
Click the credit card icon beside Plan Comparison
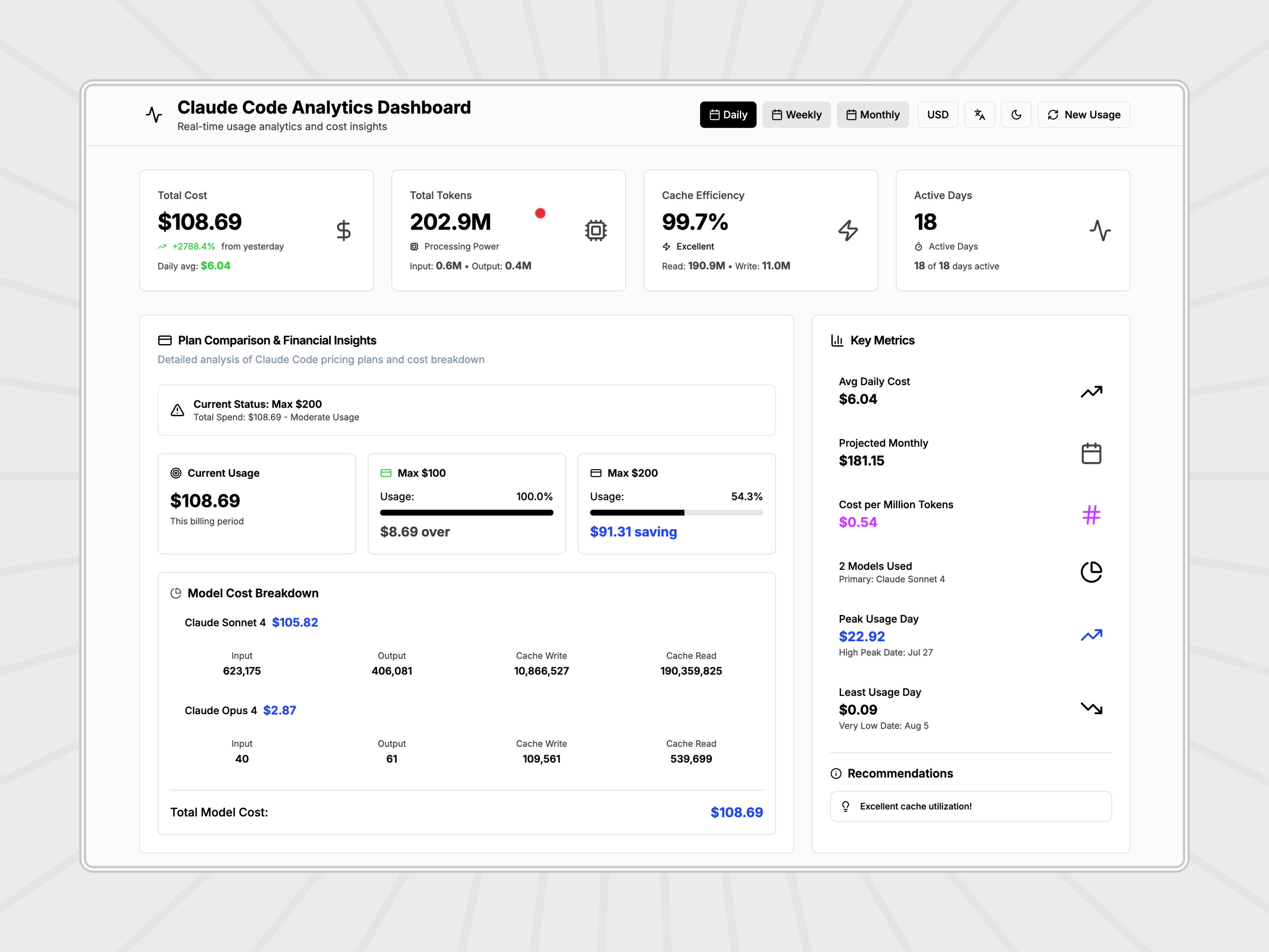pos(165,341)
